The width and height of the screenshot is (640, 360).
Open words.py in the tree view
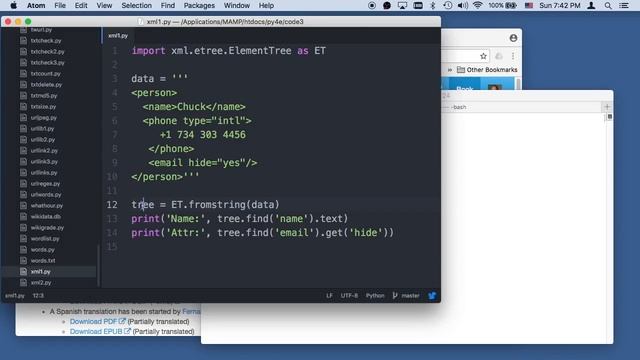pyautogui.click(x=42, y=250)
